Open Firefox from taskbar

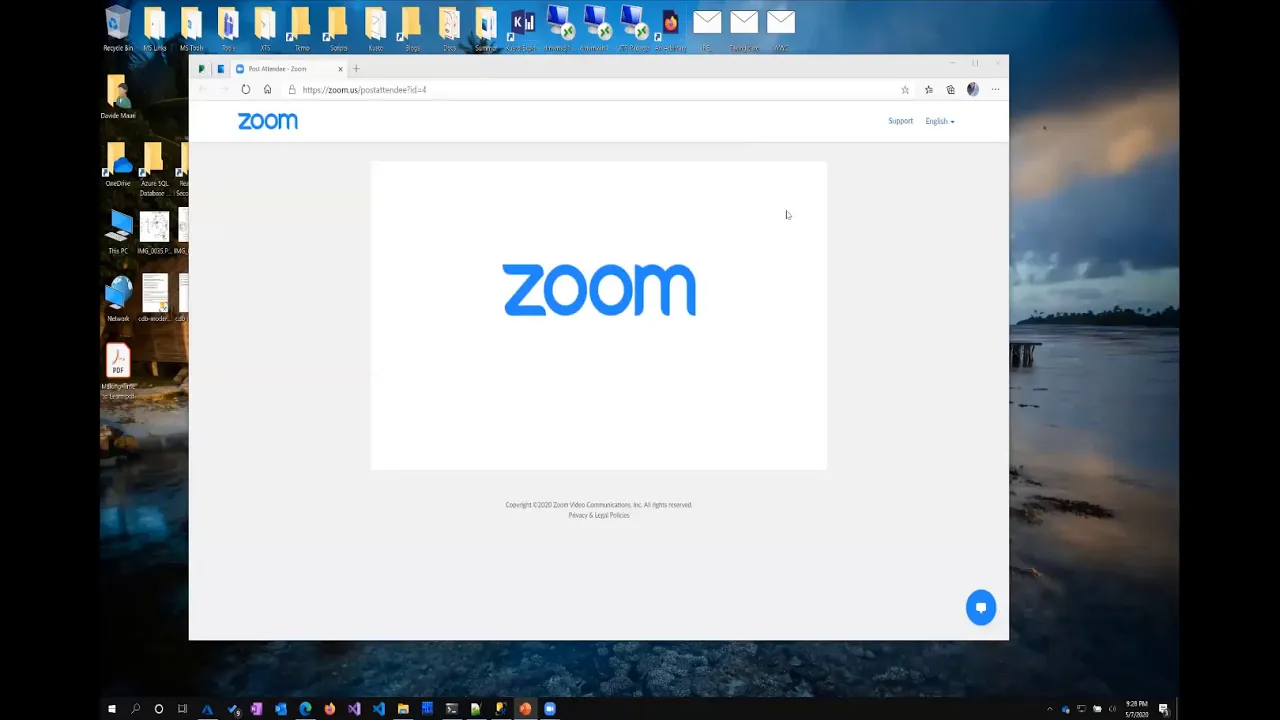[x=330, y=709]
